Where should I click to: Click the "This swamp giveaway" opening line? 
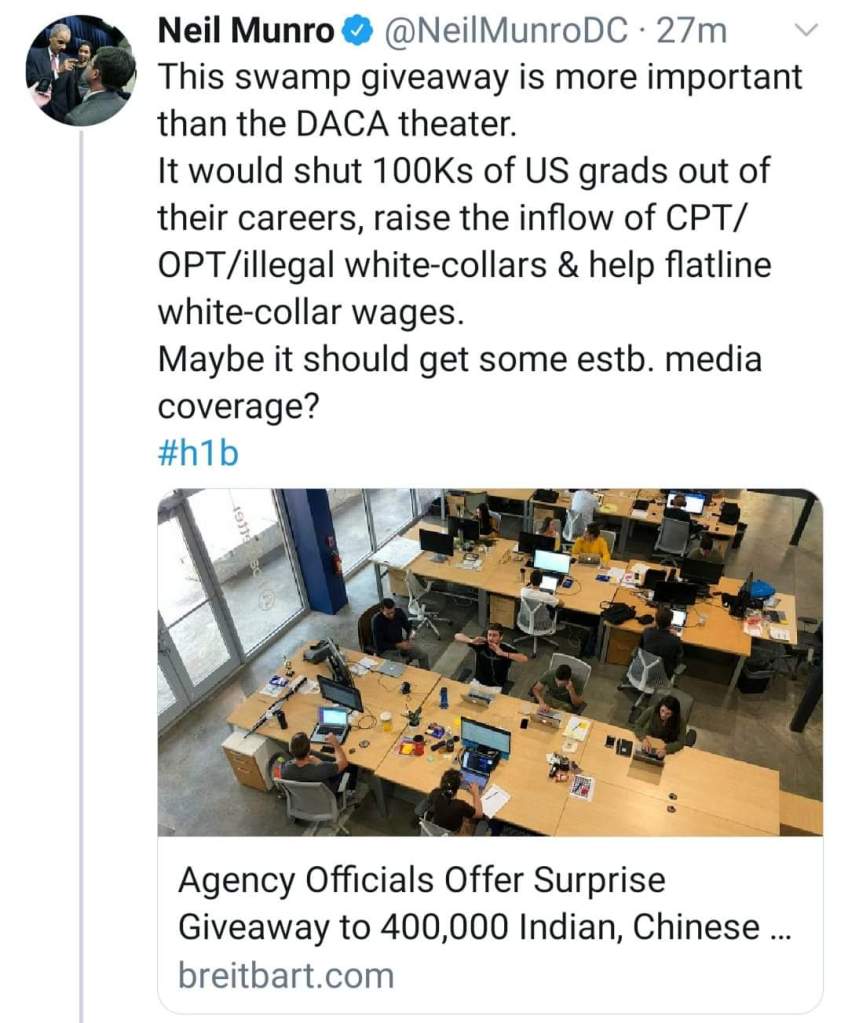(479, 77)
